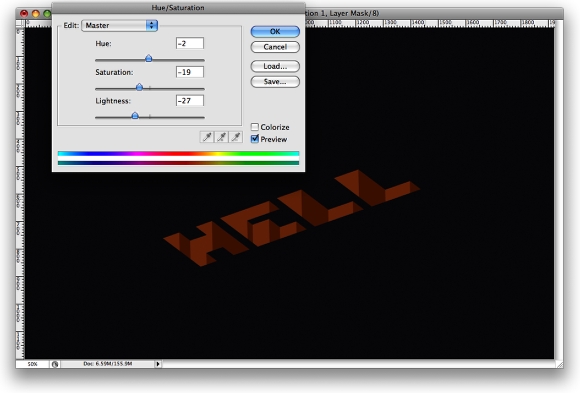Screen dimensions: 580x393
Task: Open the Edit Master dropdown
Action: point(119,25)
